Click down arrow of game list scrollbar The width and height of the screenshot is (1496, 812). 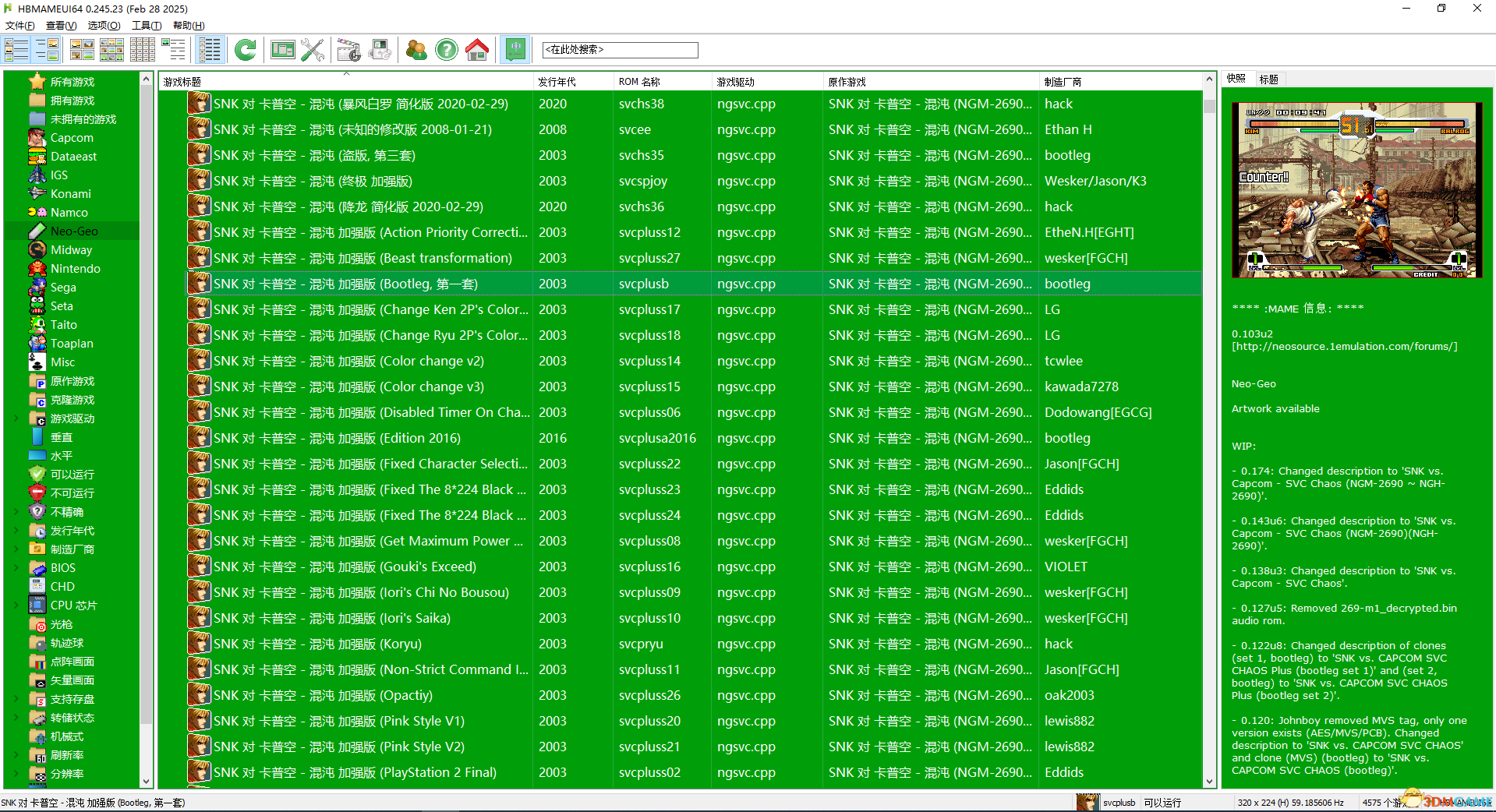(x=1209, y=782)
